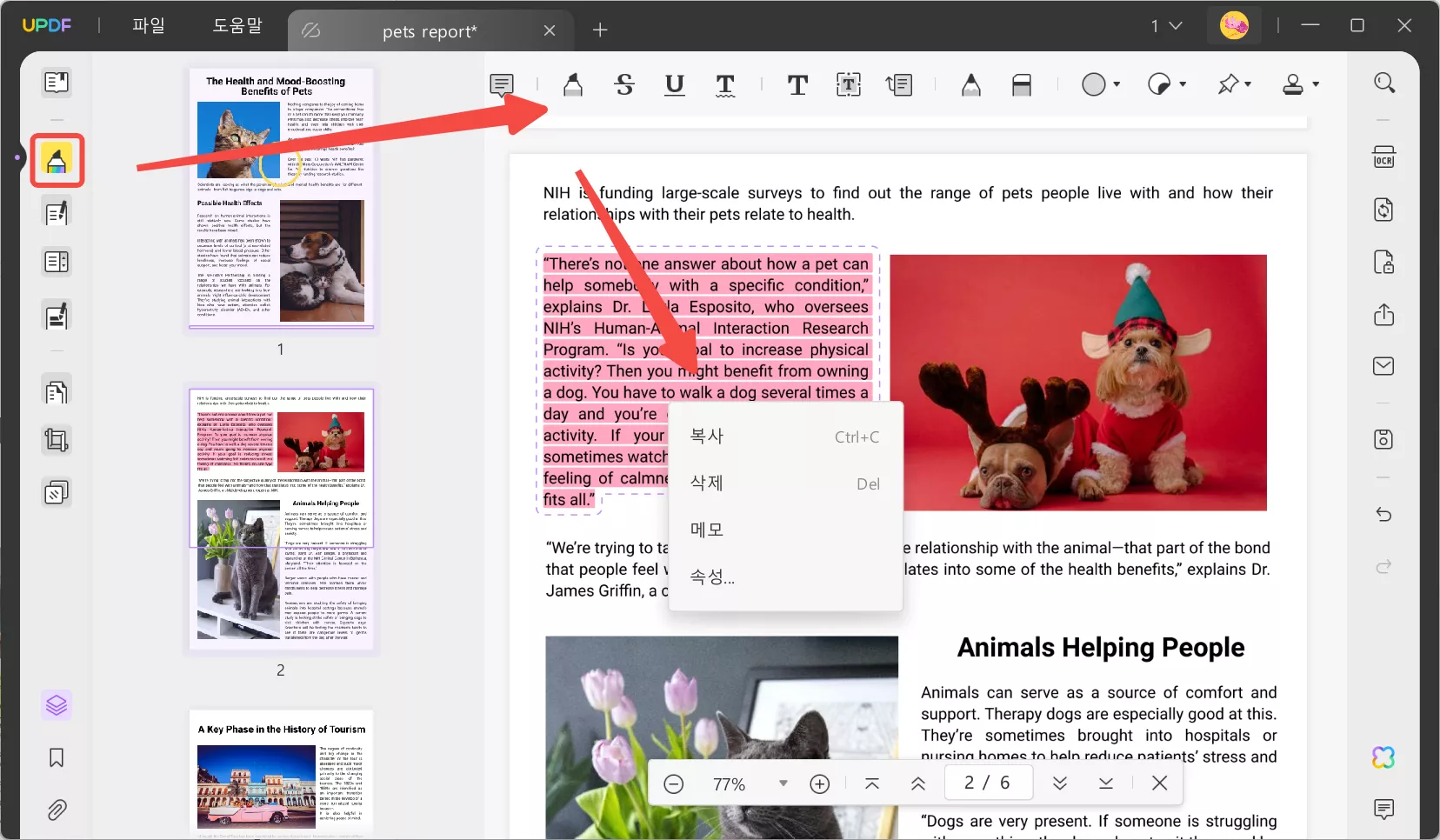Select the Sticky Note comment tool
The image size is (1440, 840).
click(502, 84)
